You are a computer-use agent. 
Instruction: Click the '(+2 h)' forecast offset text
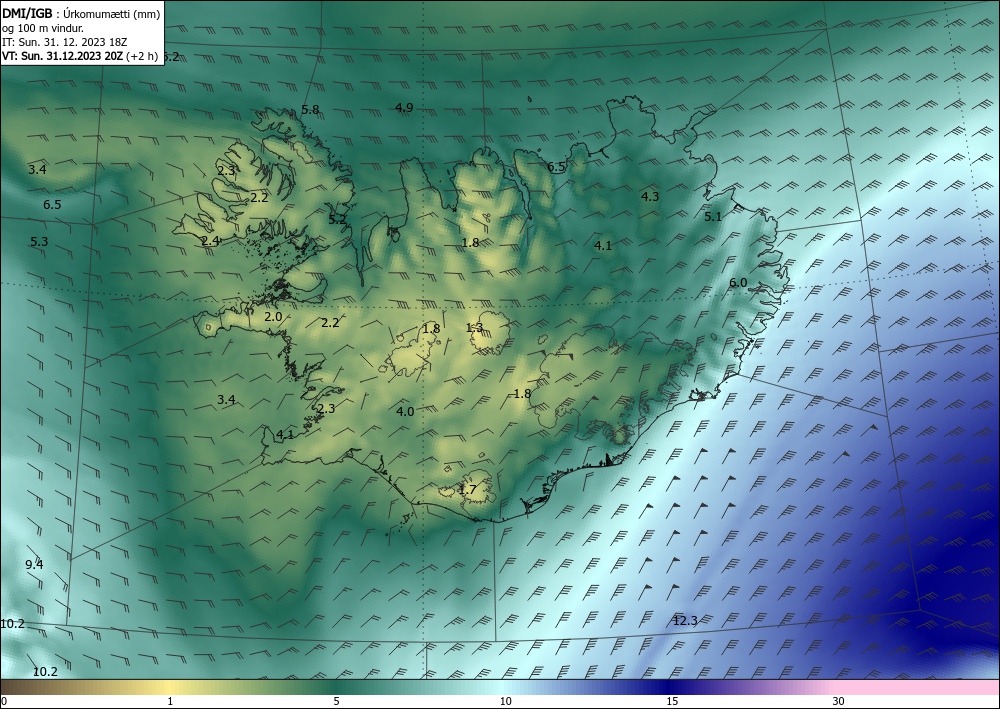[142, 56]
